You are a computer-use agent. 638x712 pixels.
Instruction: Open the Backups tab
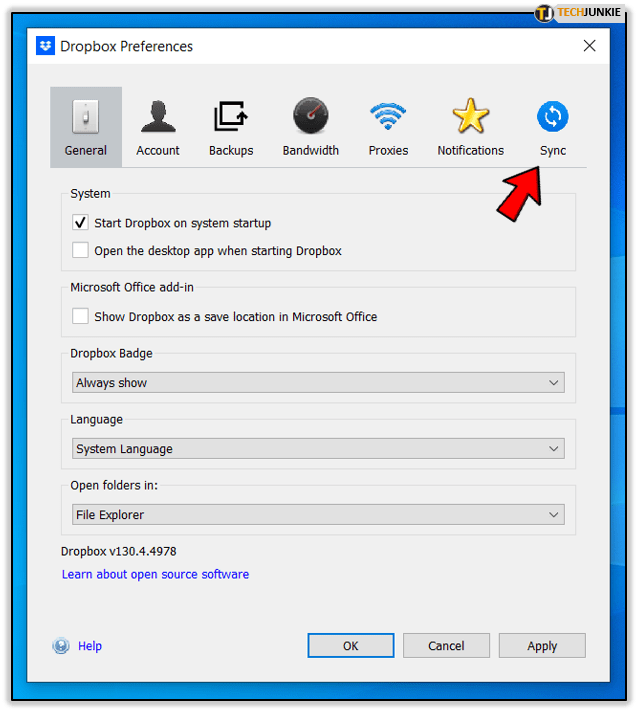coord(231,127)
